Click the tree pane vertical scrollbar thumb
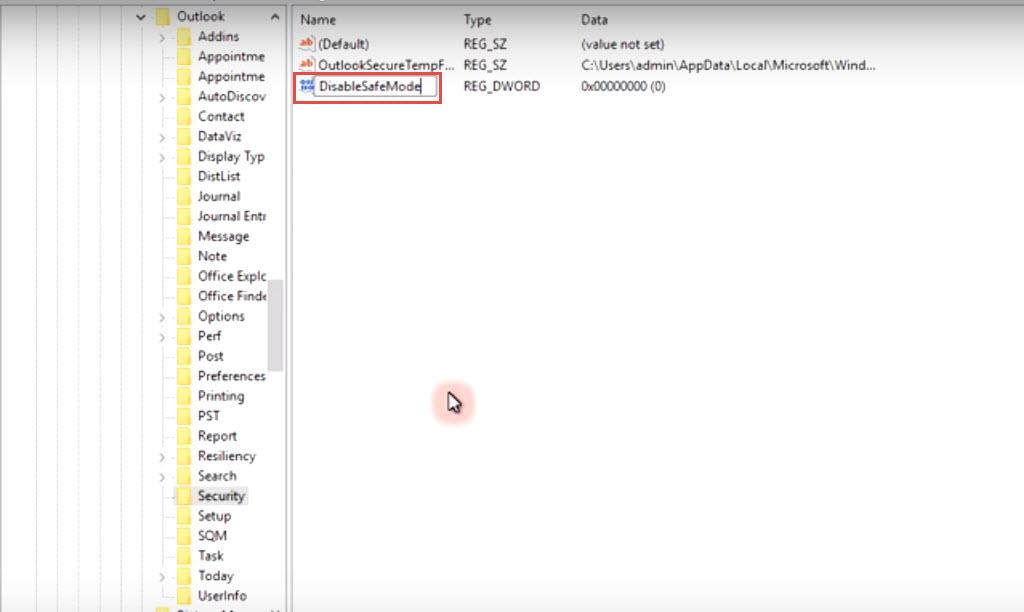The width and height of the screenshot is (1024, 612). point(275,325)
